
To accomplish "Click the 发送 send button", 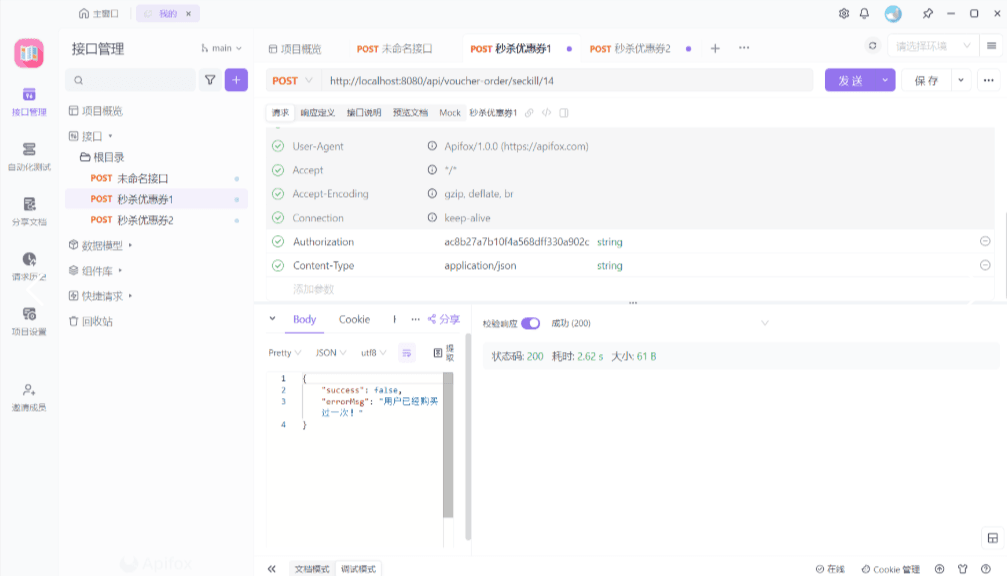I will (x=850, y=81).
